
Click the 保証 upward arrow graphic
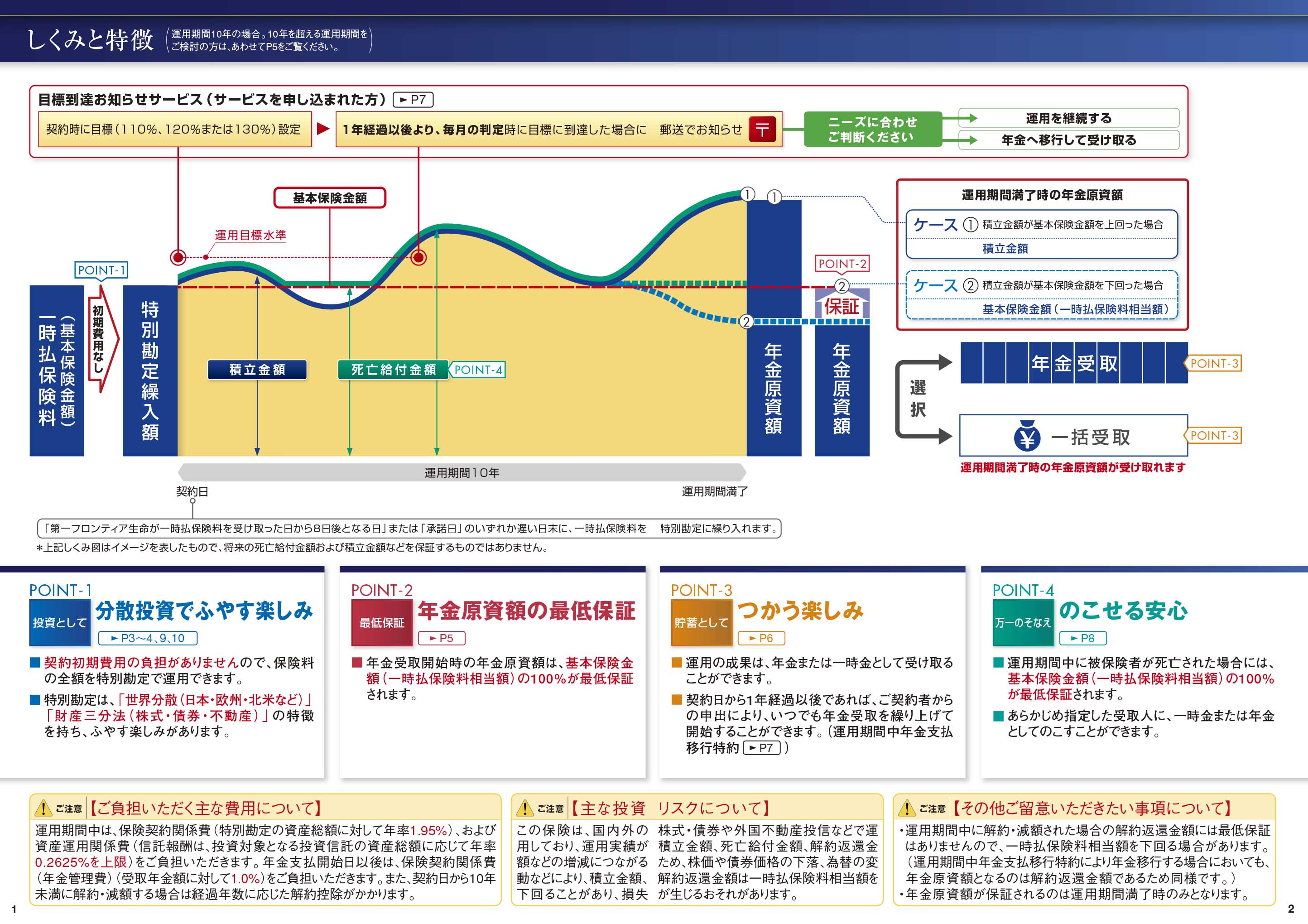click(842, 303)
